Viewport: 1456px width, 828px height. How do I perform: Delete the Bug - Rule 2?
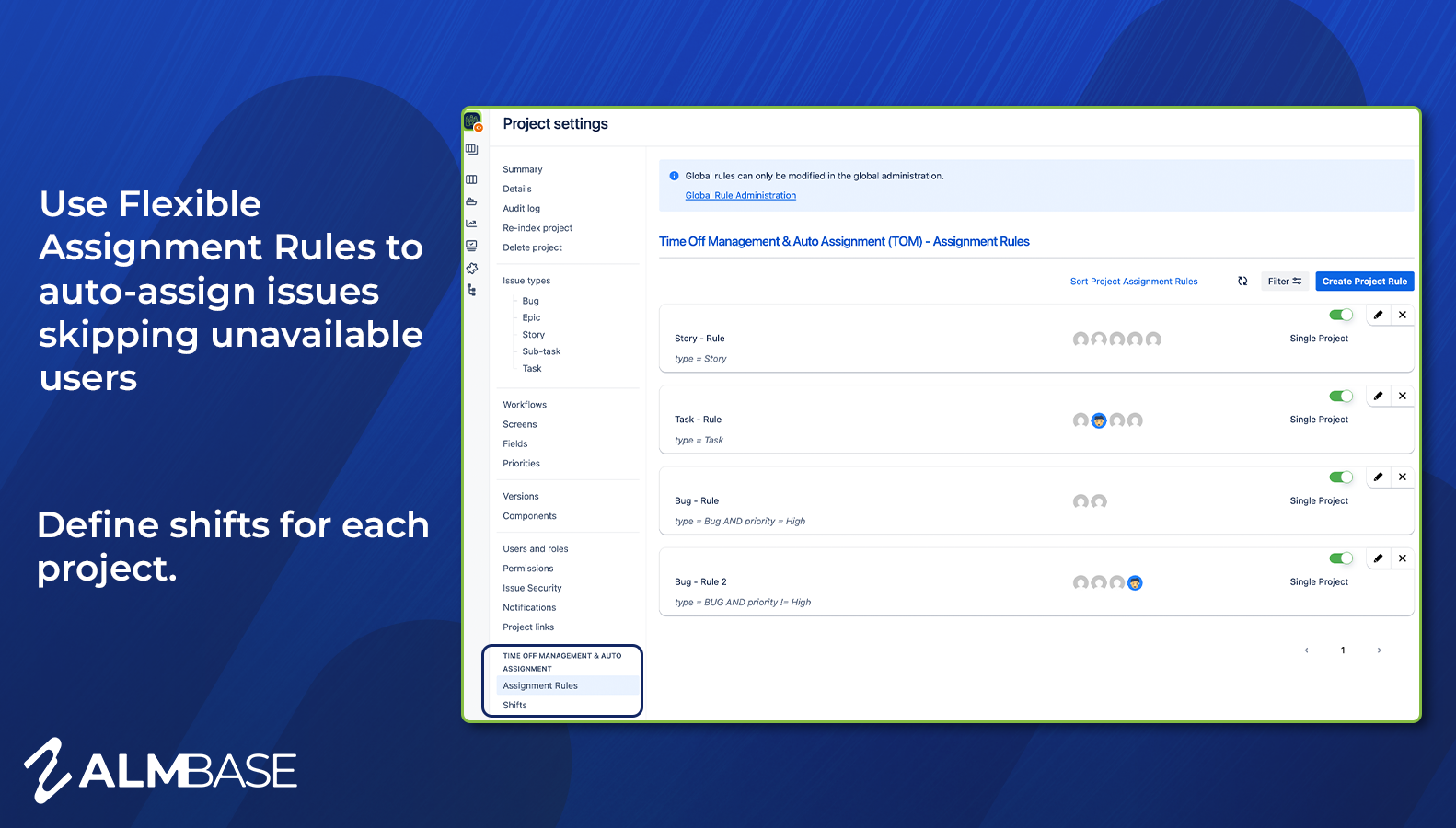pos(1403,558)
